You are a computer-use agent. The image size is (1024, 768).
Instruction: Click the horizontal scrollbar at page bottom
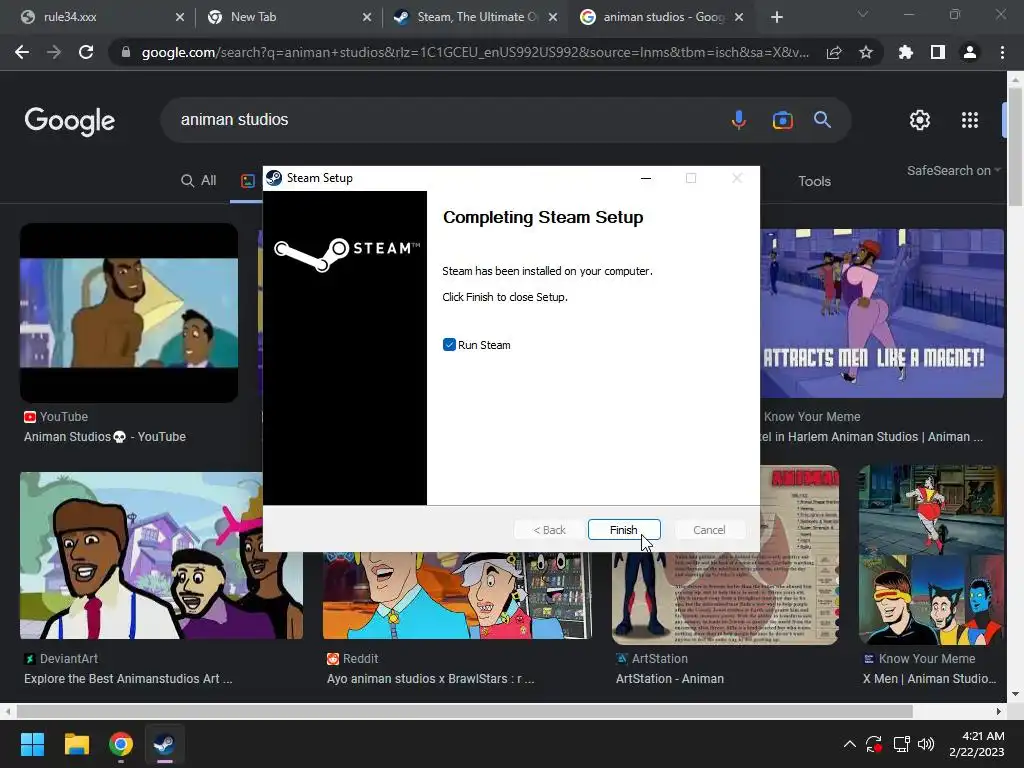pos(464,711)
